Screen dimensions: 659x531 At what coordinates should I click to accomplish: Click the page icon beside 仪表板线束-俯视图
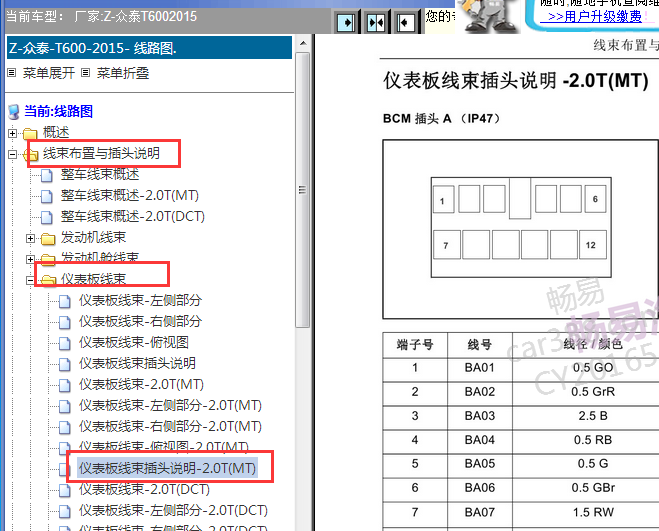coord(65,343)
